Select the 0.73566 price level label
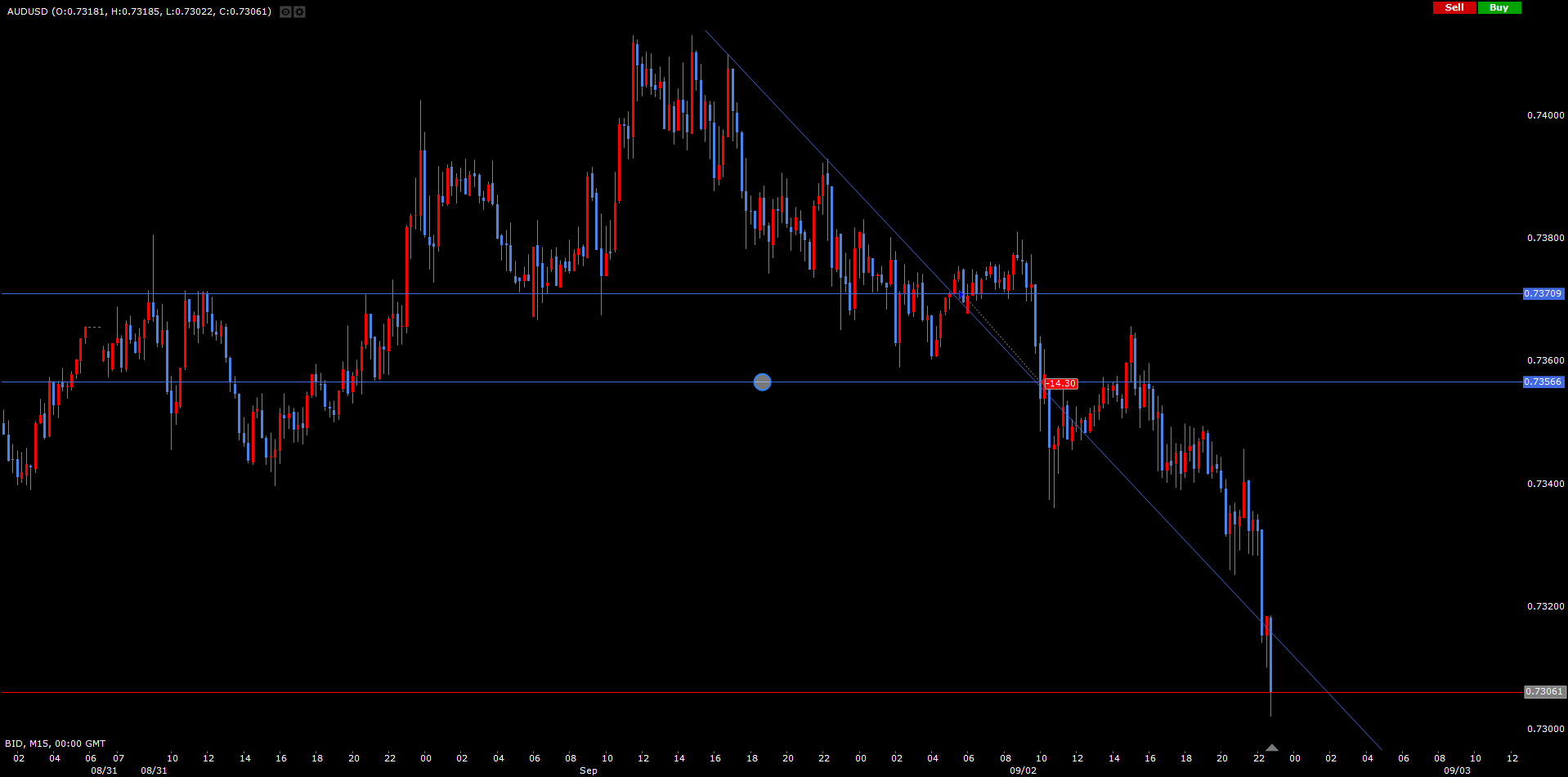The height and width of the screenshot is (777, 1568). 1543,382
